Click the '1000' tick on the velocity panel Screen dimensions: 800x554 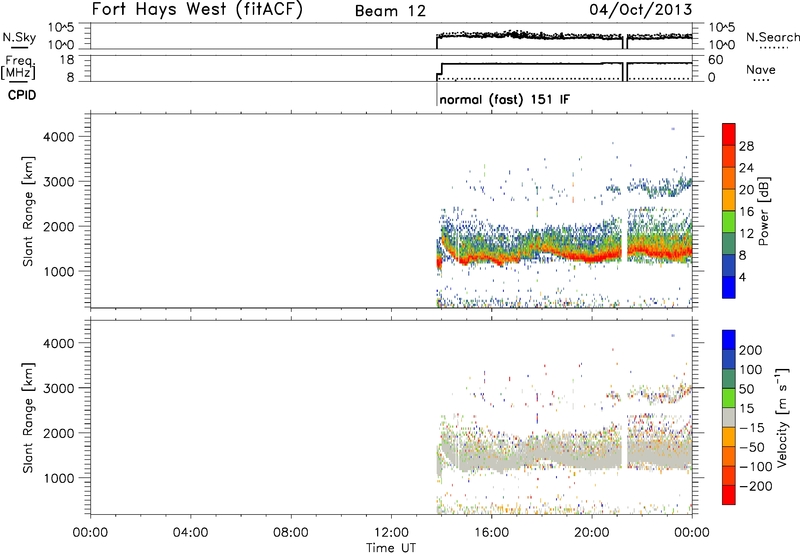tap(58, 478)
